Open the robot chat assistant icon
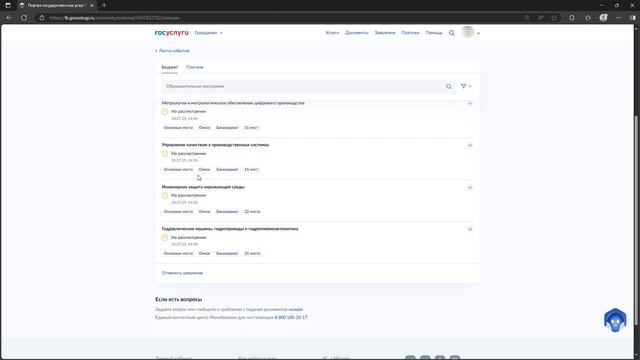 click(615, 320)
